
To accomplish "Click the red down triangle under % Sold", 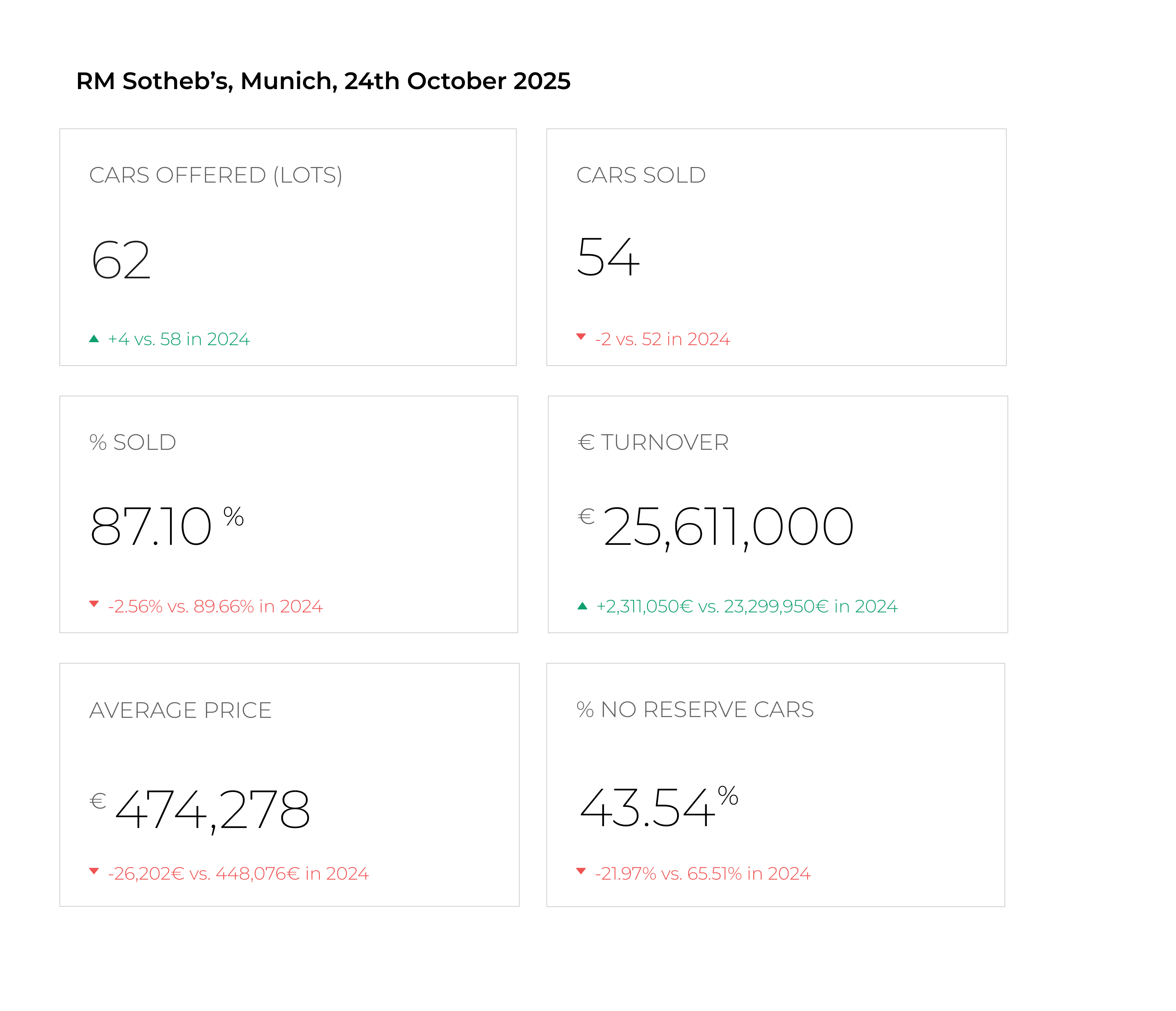I will (x=94, y=603).
